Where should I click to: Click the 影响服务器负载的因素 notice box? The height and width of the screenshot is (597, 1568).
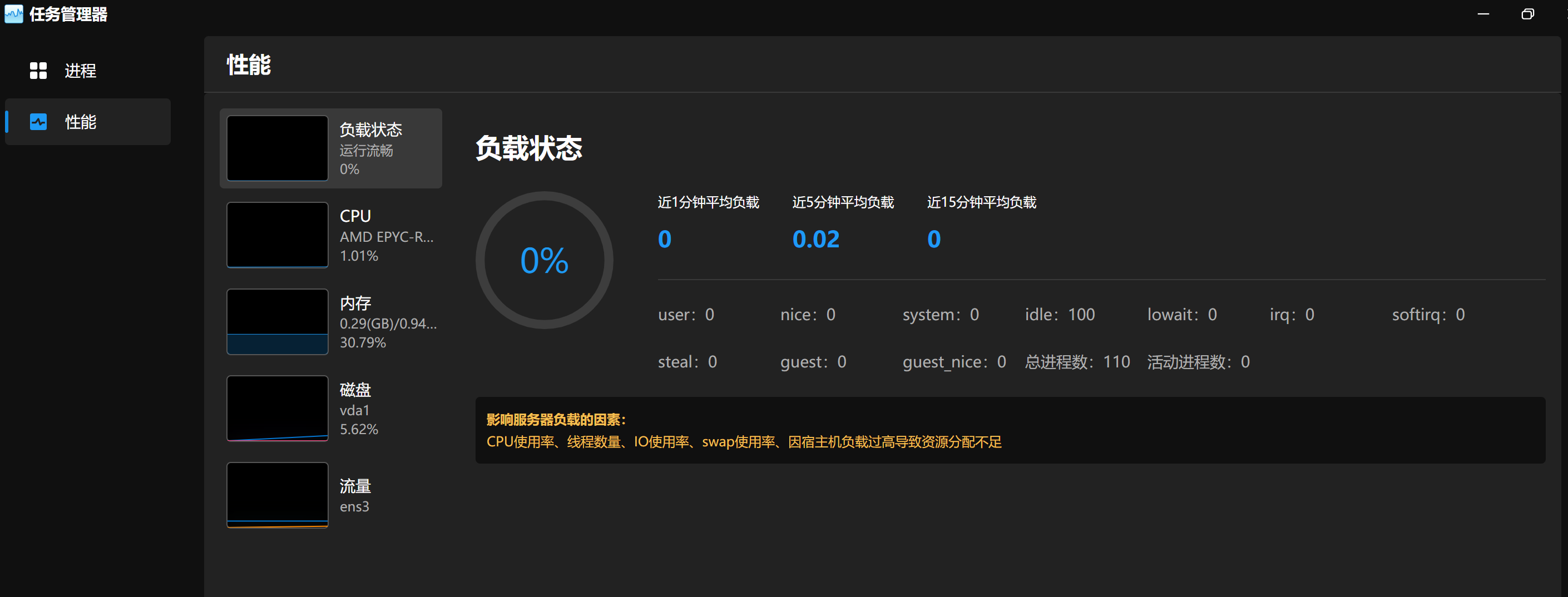coord(1010,430)
